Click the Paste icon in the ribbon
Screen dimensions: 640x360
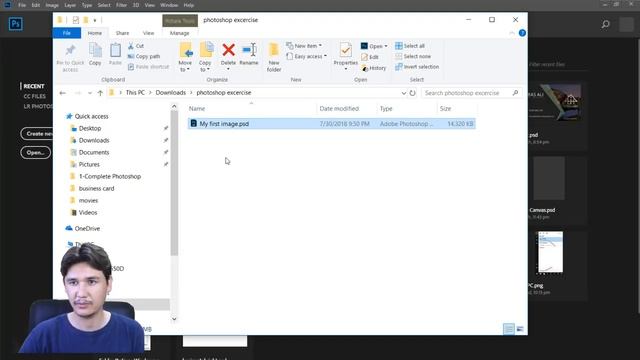pos(115,54)
